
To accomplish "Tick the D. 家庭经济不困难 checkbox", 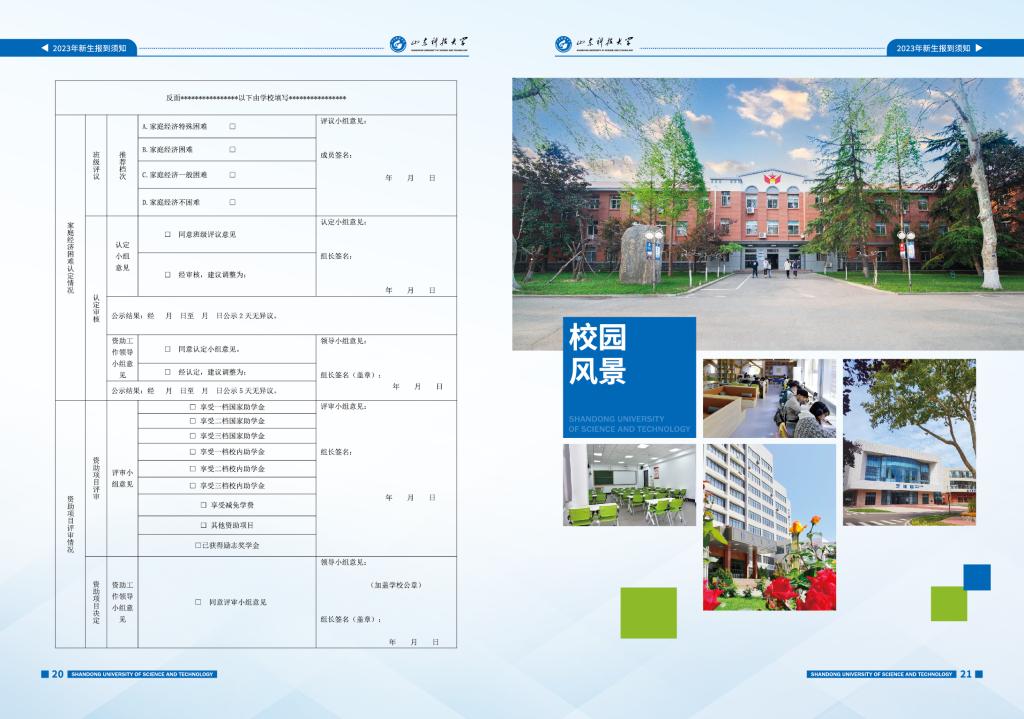I will pos(232,202).
